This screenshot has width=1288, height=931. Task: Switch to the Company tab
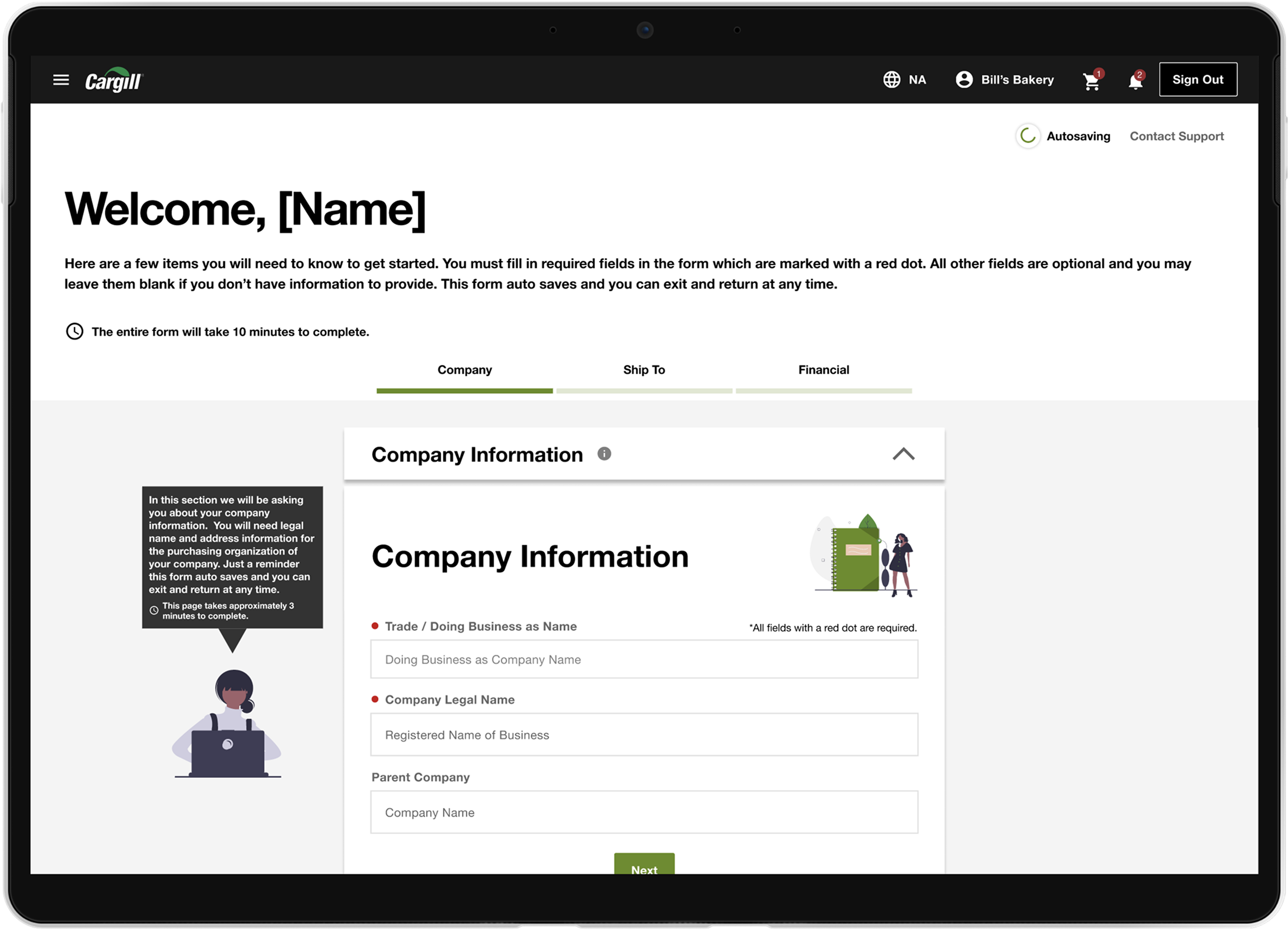click(465, 370)
